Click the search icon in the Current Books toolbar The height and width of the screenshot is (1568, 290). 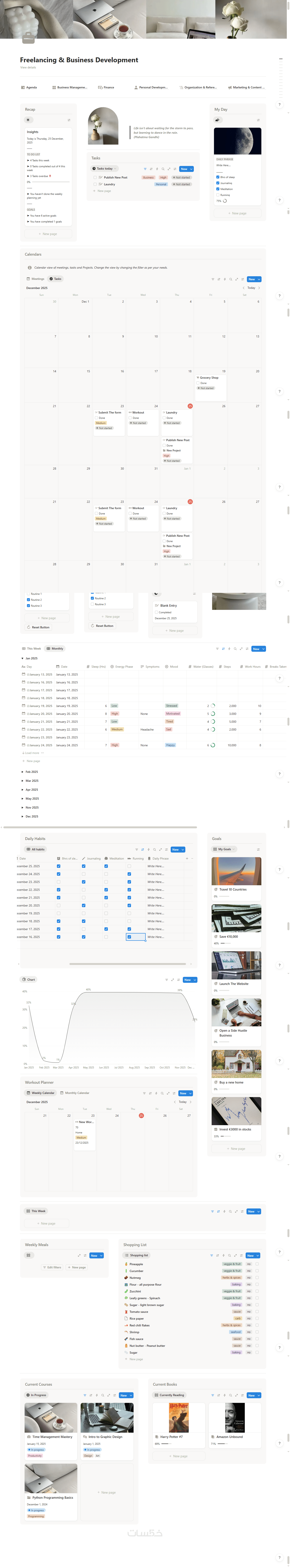(x=230, y=1395)
